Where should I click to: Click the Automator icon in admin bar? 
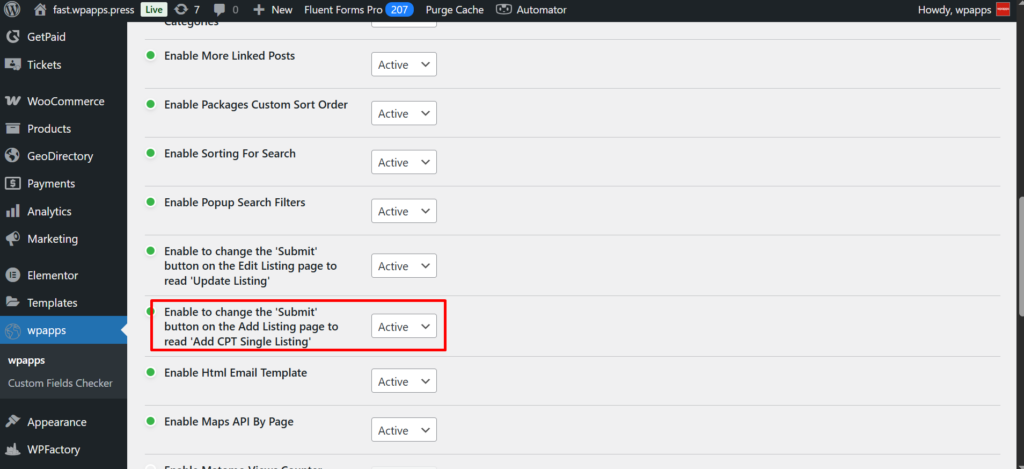pyautogui.click(x=505, y=9)
